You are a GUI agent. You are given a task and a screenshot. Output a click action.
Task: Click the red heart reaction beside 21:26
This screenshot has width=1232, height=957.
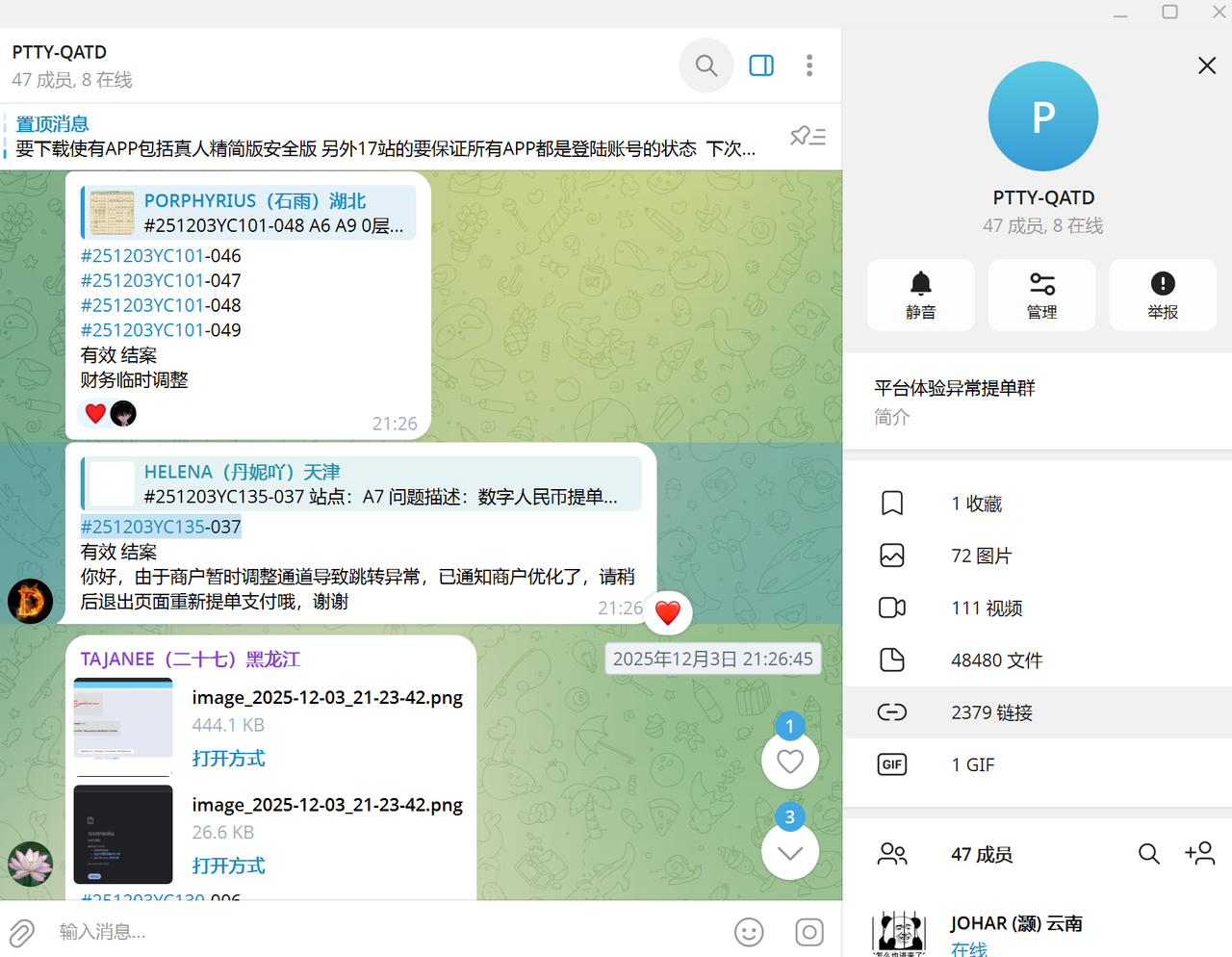point(668,611)
